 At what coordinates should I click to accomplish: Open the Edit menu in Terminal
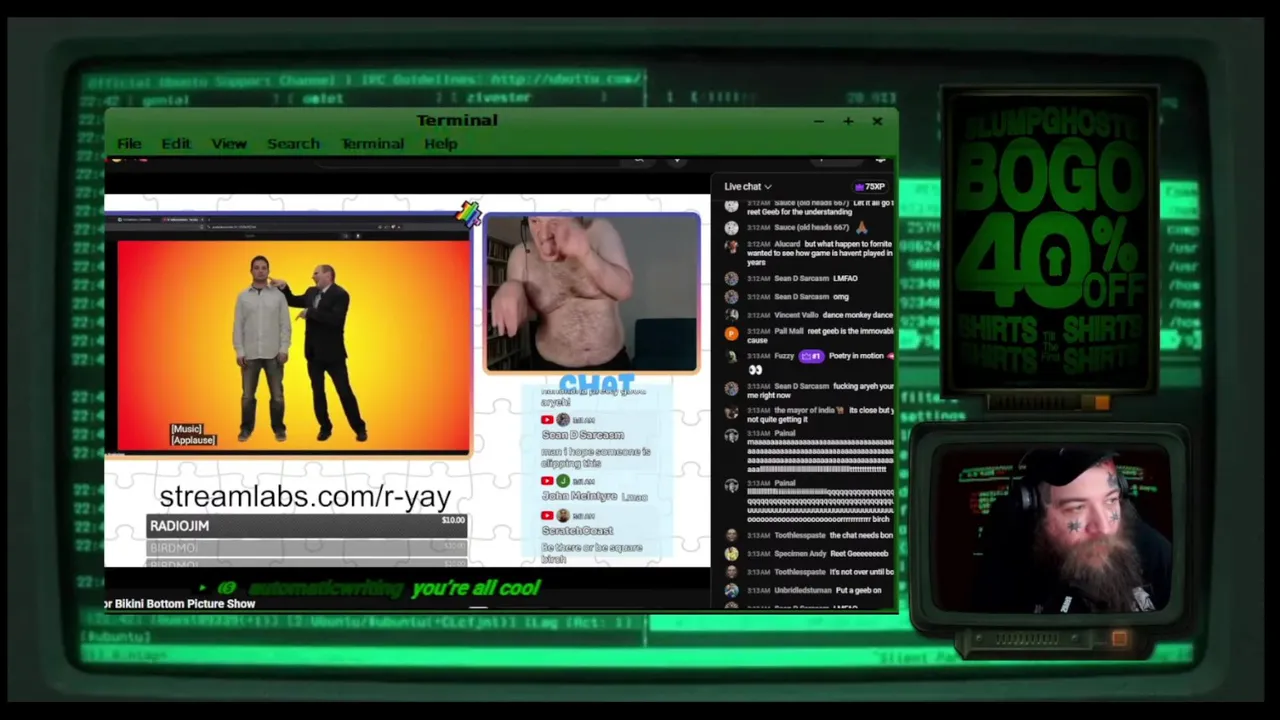(176, 144)
